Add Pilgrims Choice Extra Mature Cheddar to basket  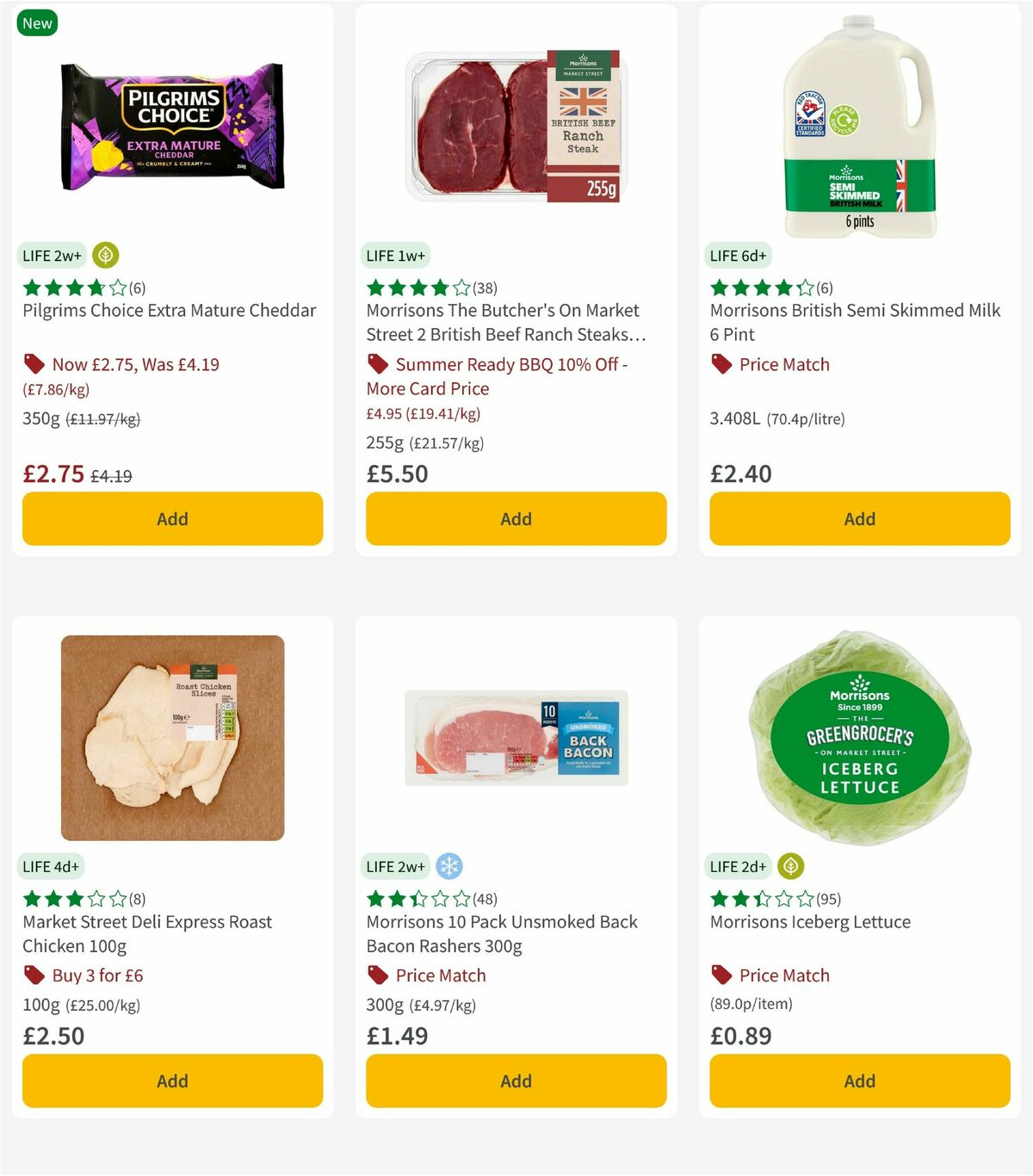(172, 518)
